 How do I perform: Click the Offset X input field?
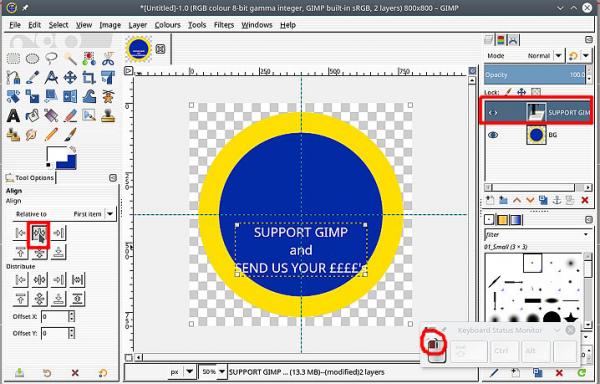(55, 317)
